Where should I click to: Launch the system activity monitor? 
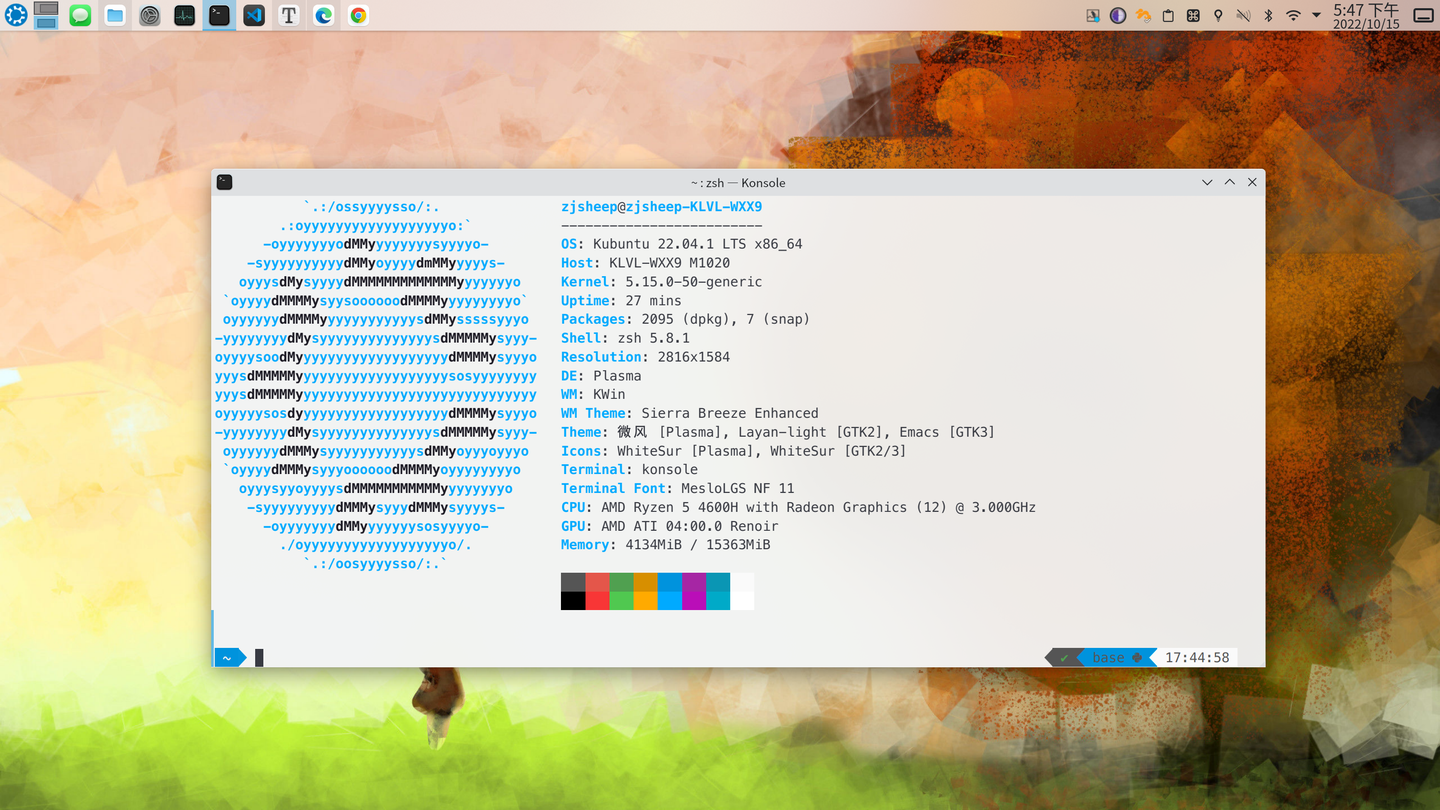tap(185, 16)
